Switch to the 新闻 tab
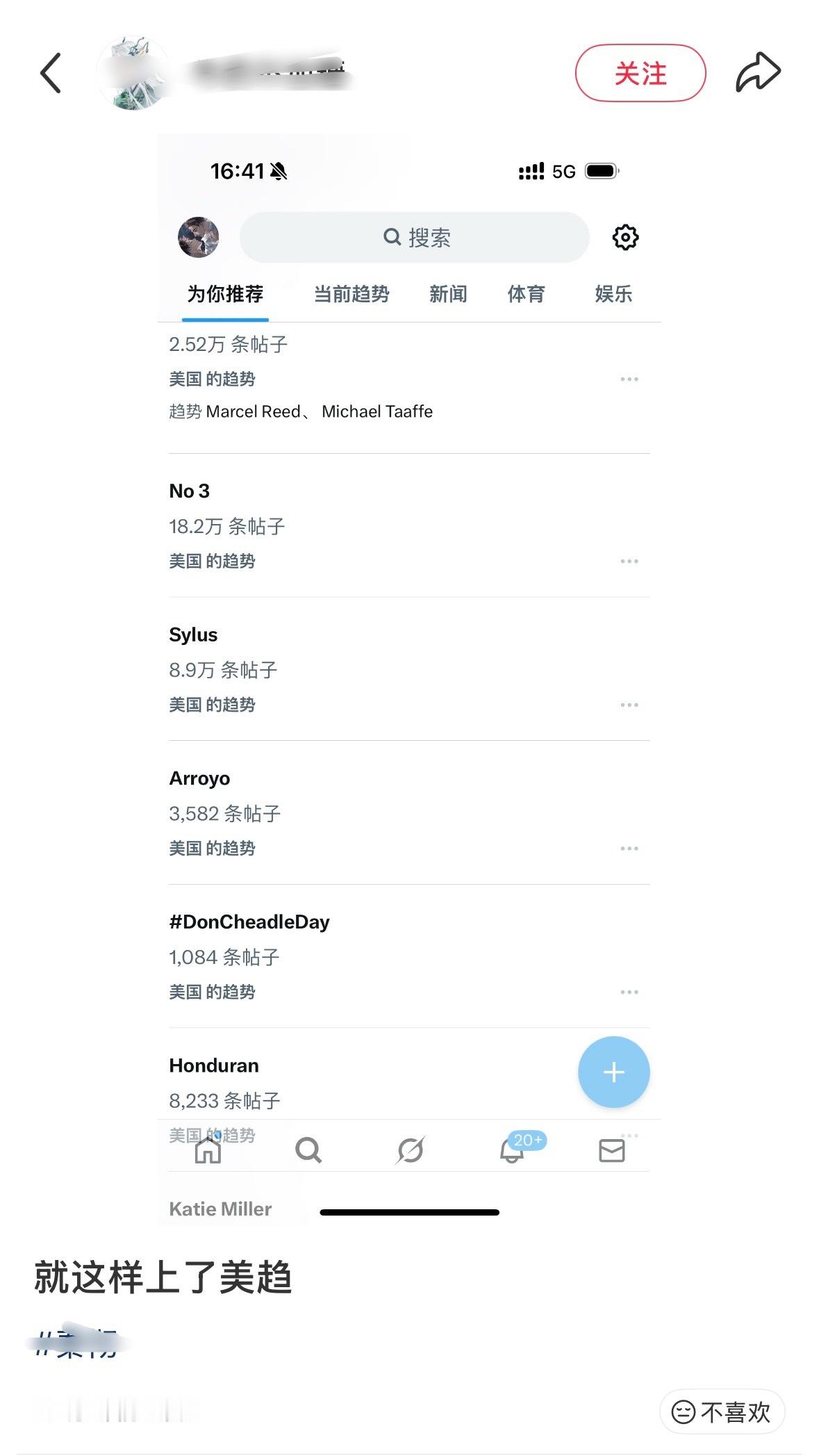The image size is (819, 1456). tap(448, 294)
